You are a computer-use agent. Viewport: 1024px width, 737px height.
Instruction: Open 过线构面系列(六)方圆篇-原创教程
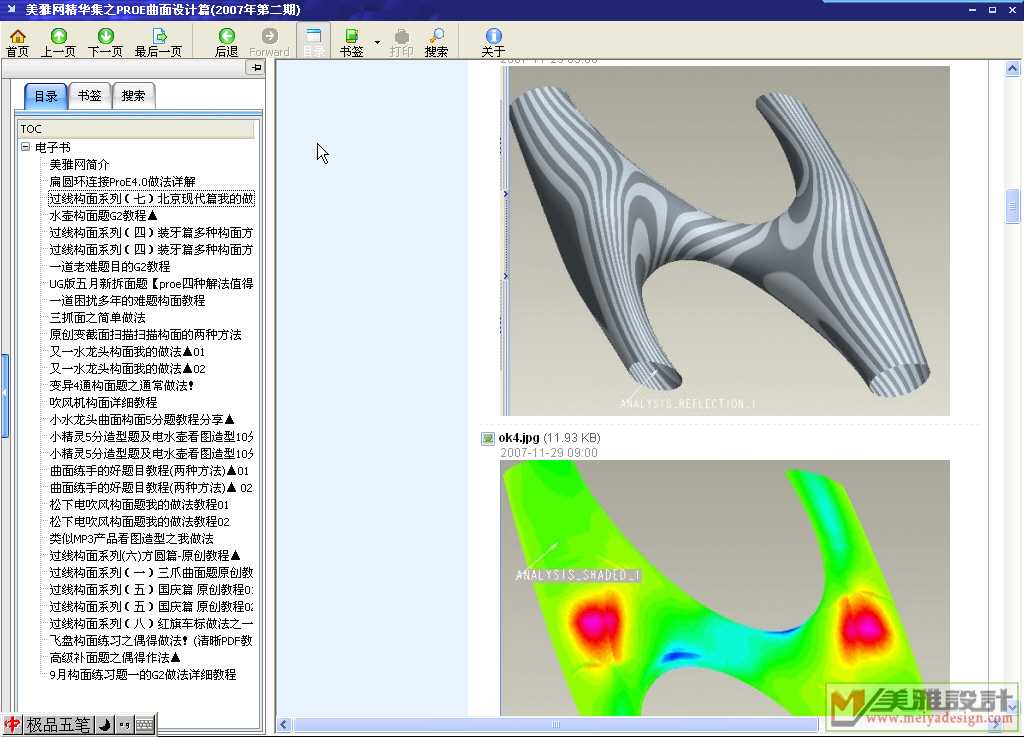click(x=145, y=555)
